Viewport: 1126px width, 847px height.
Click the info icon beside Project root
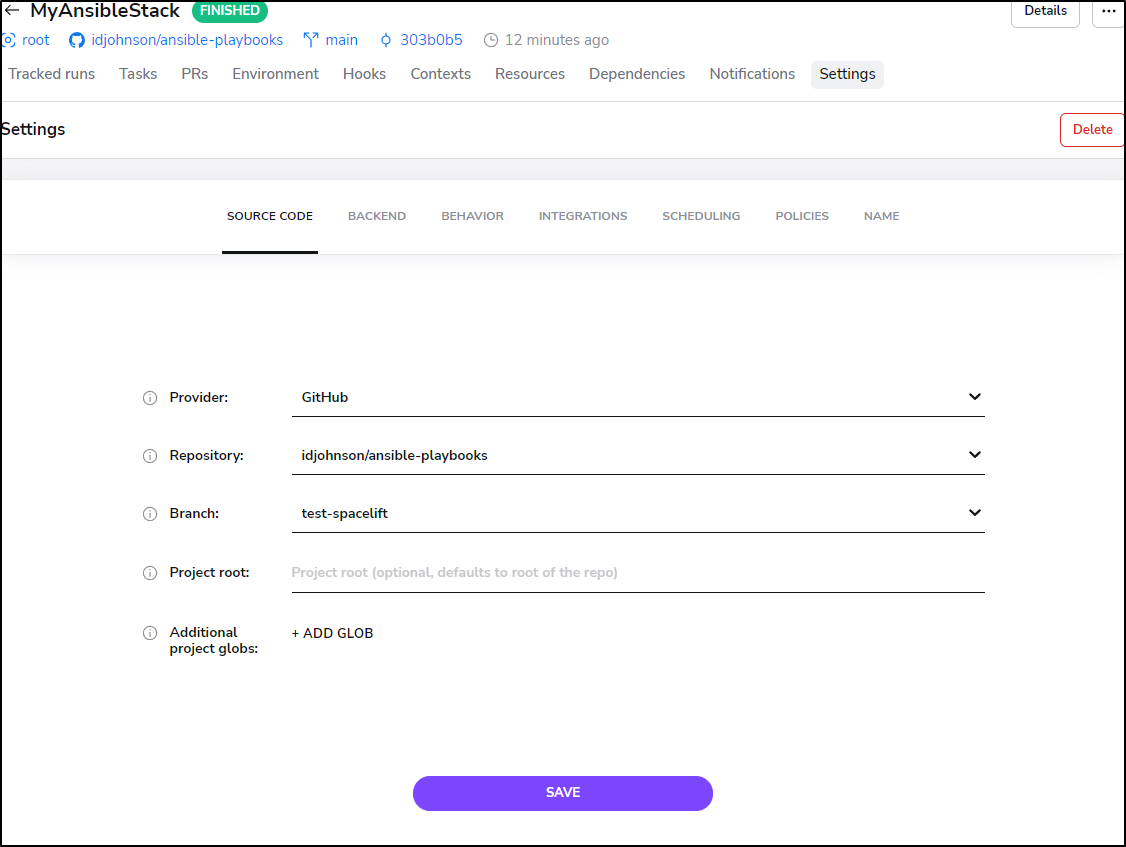point(150,573)
